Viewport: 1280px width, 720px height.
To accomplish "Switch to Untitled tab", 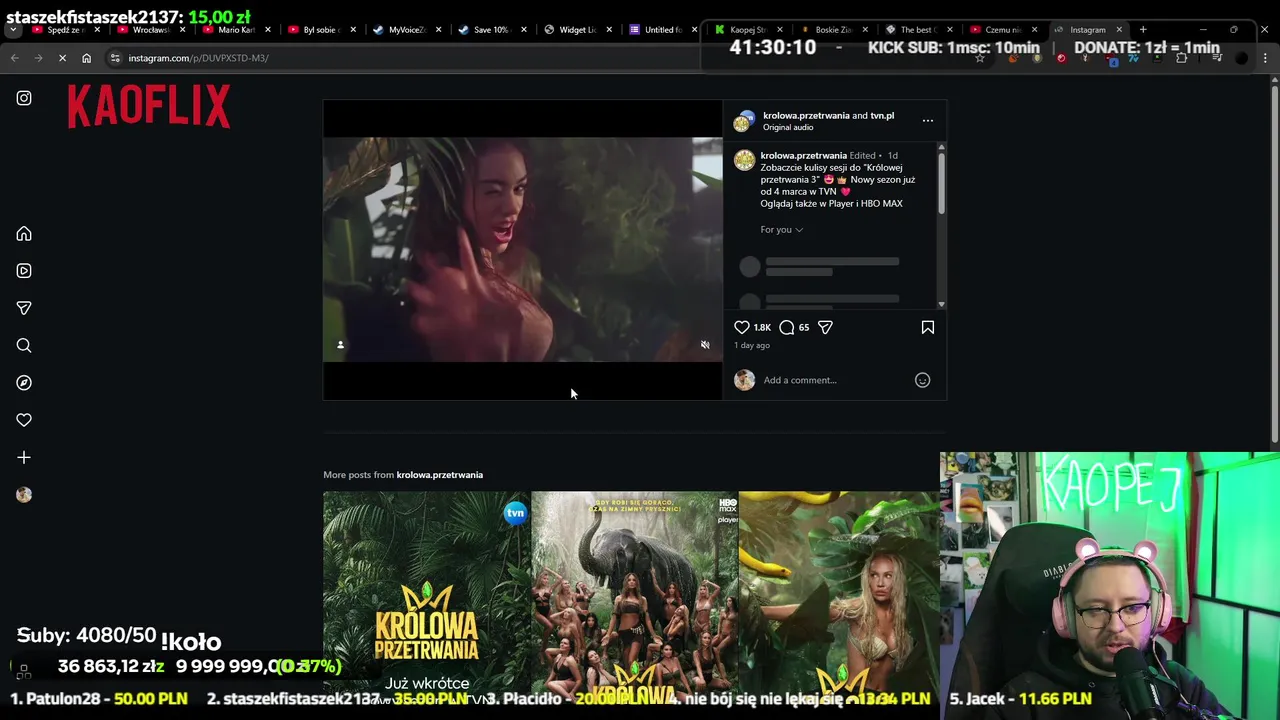I will pyautogui.click(x=661, y=30).
